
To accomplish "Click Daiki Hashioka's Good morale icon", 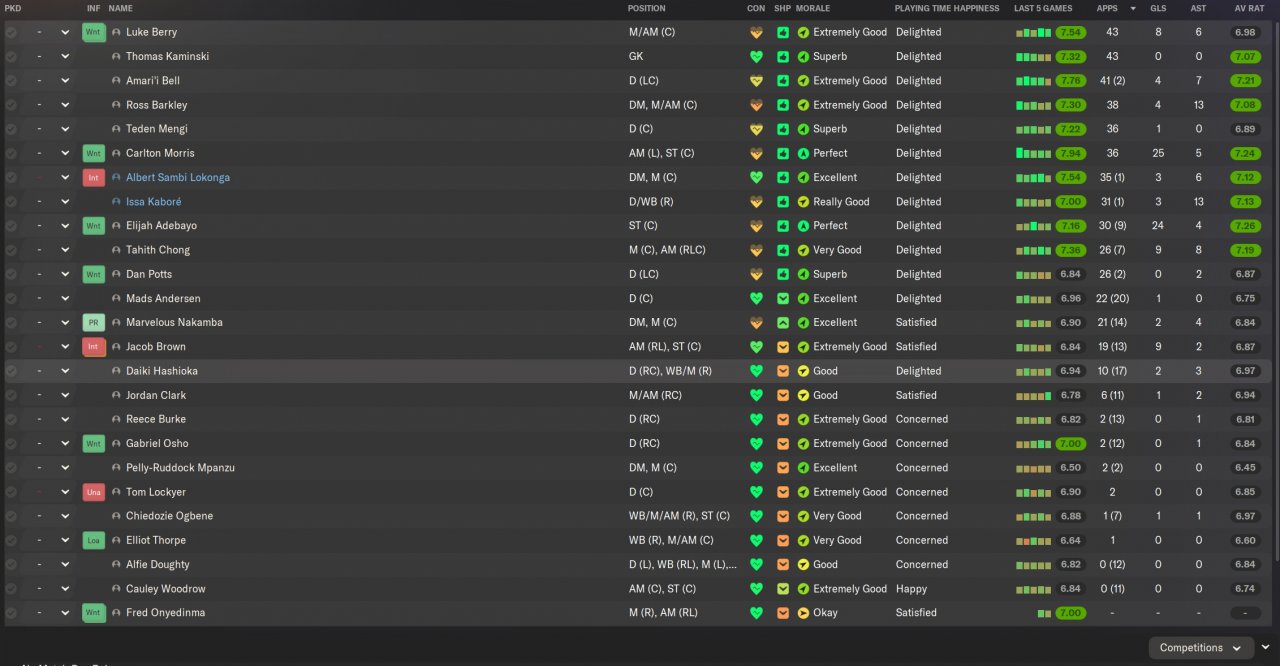I will click(x=803, y=371).
